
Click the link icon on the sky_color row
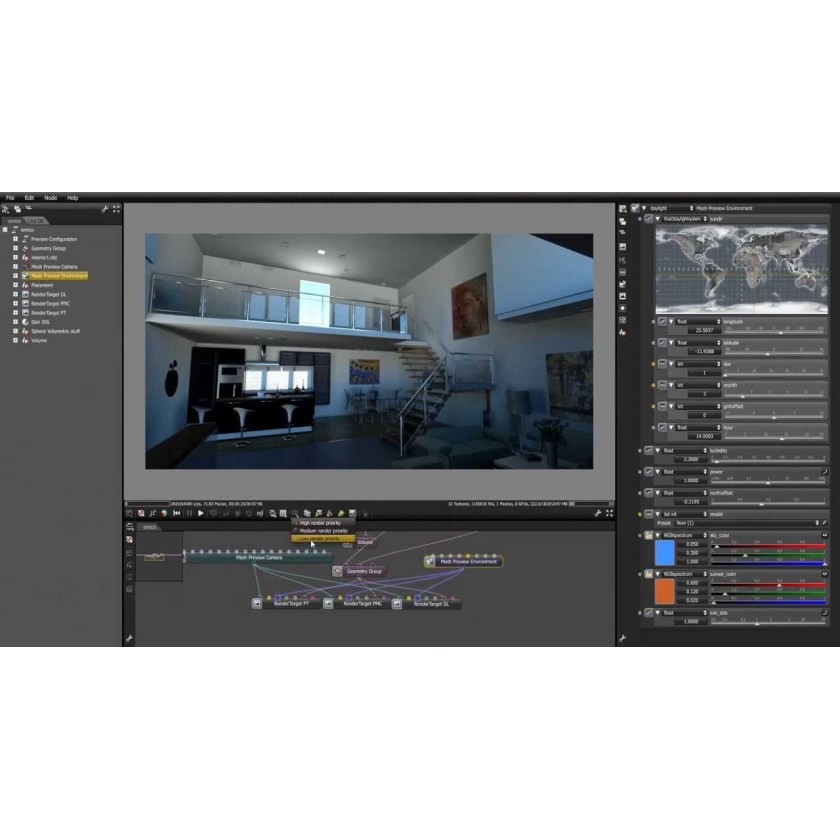[824, 535]
